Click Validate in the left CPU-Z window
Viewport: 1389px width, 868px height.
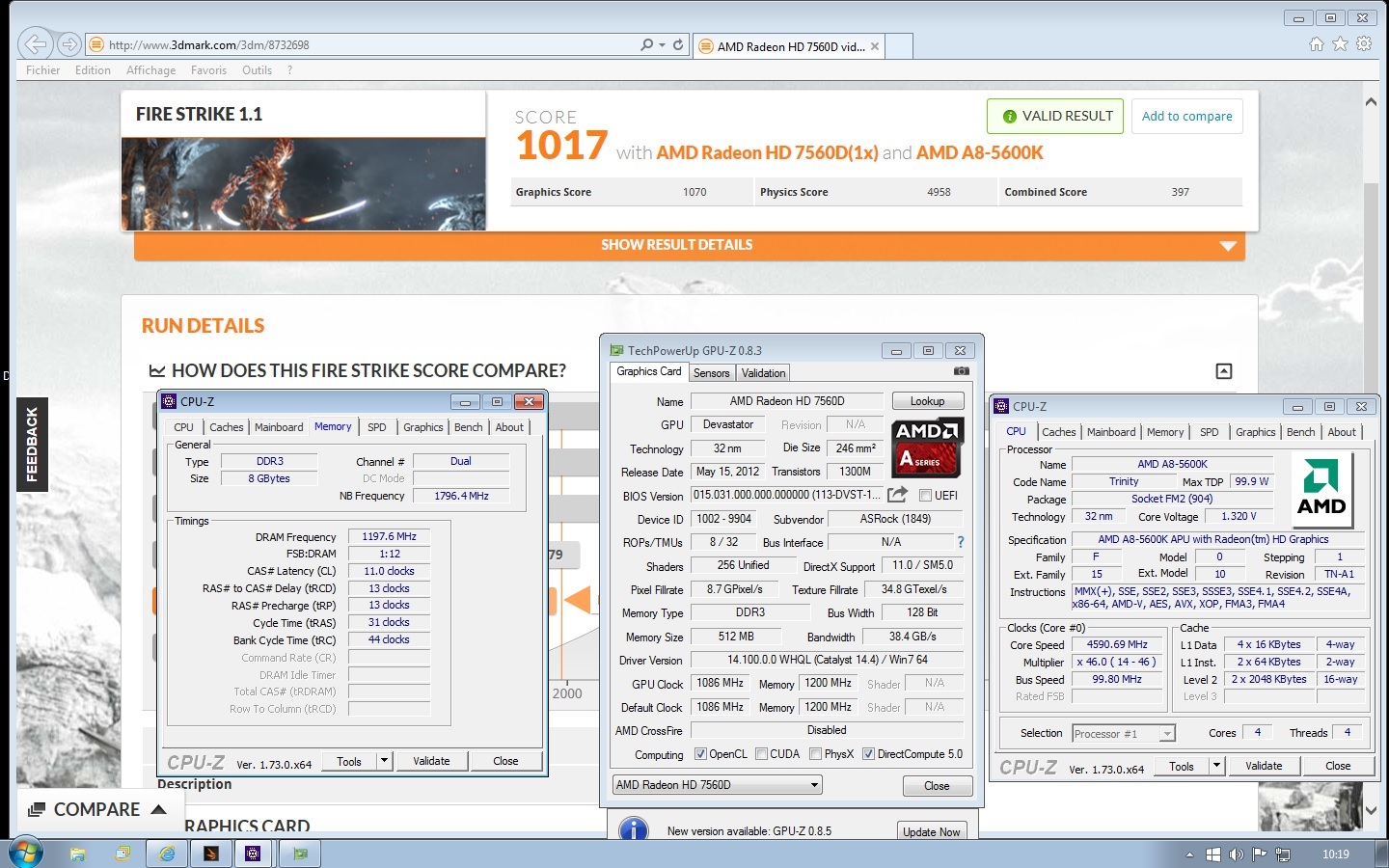pyautogui.click(x=431, y=761)
